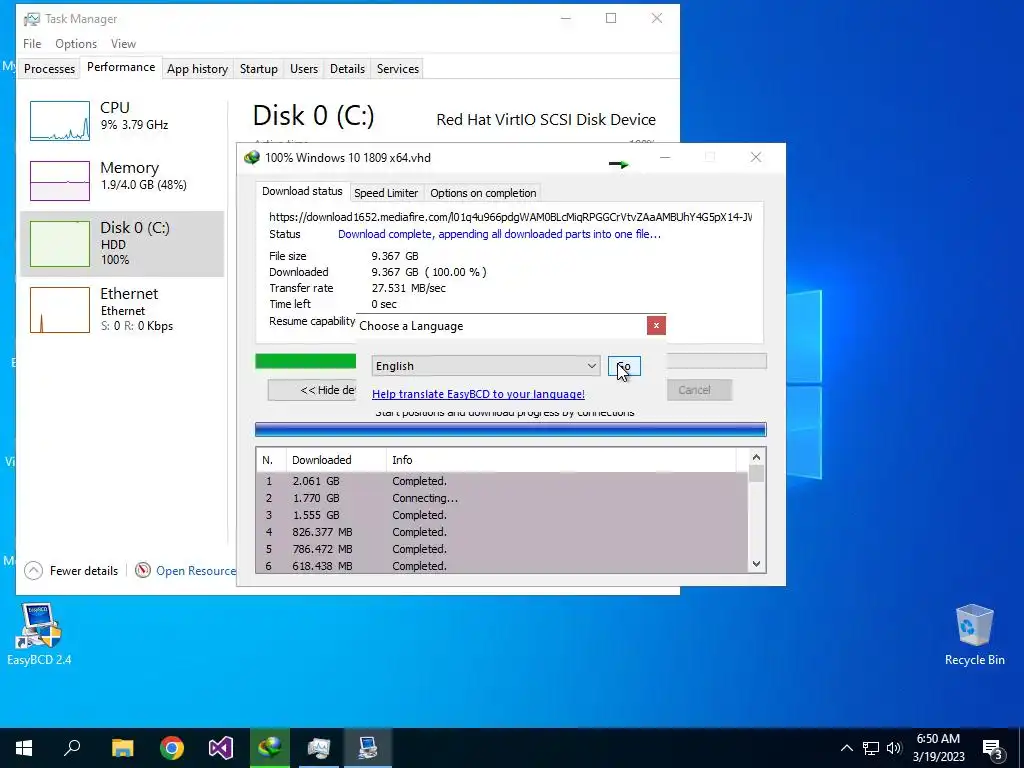Image resolution: width=1024 pixels, height=768 pixels.
Task: Switch to the App history tab
Action: [197, 69]
